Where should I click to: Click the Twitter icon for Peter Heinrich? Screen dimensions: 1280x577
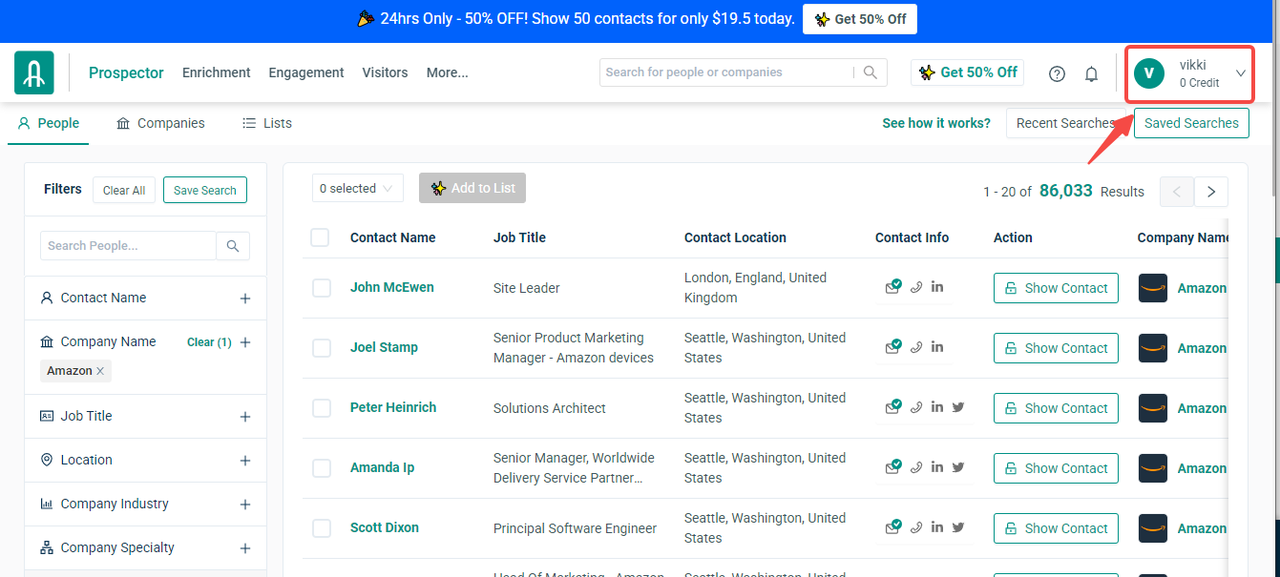[958, 407]
